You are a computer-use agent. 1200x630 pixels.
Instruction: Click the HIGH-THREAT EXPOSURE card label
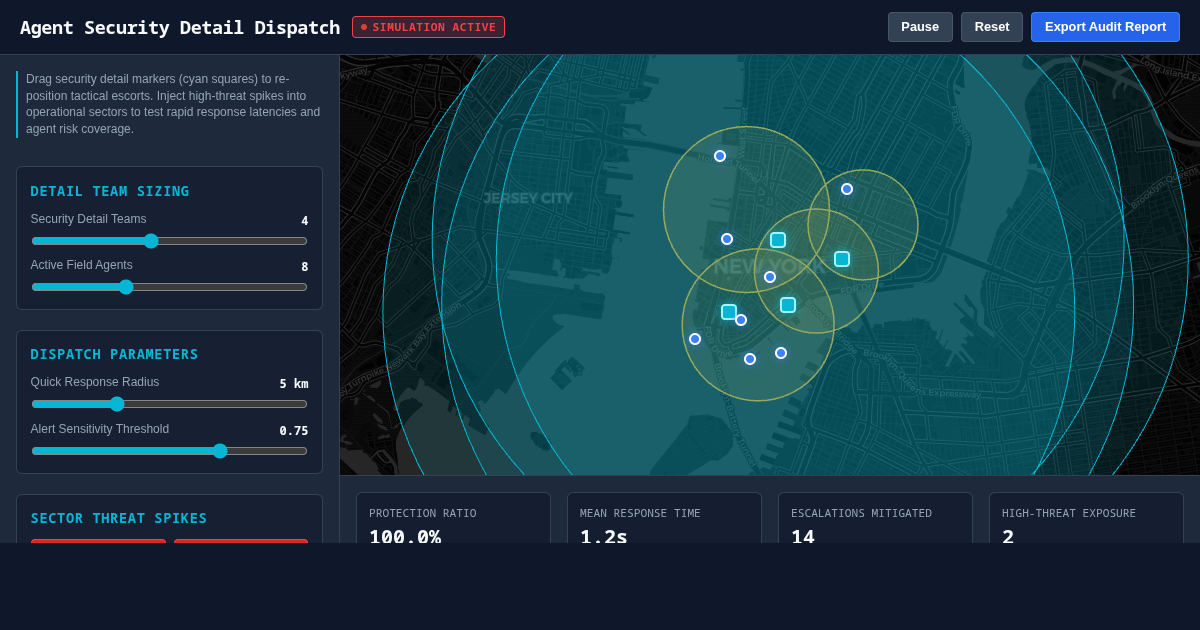(1069, 513)
